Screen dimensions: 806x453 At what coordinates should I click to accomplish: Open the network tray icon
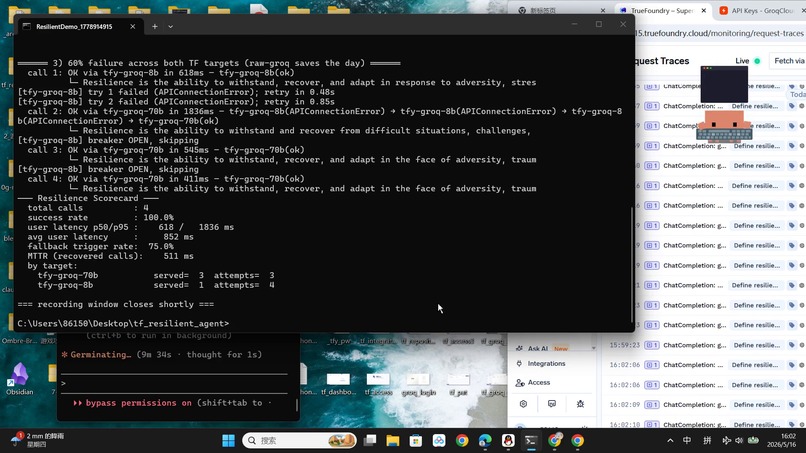[726, 441]
